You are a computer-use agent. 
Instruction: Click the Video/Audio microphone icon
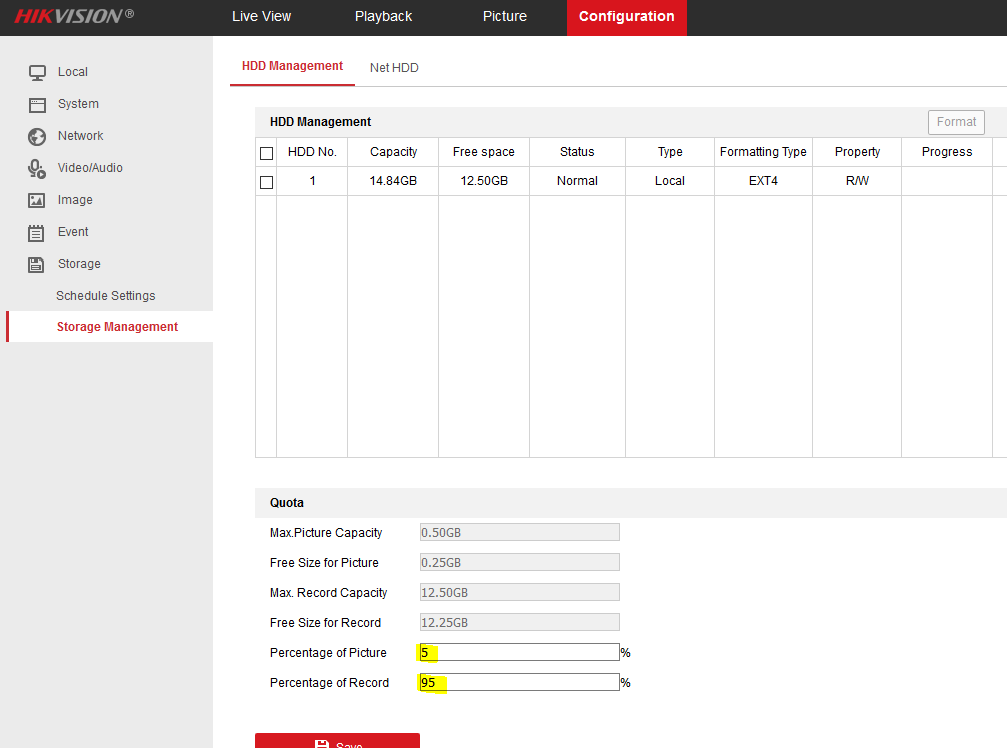pyautogui.click(x=37, y=168)
